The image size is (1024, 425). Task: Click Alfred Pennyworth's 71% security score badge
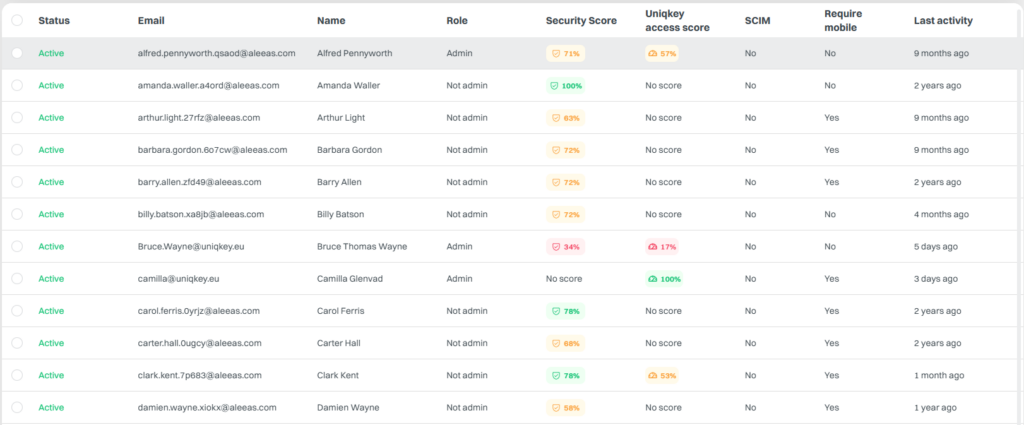pyautogui.click(x=566, y=54)
